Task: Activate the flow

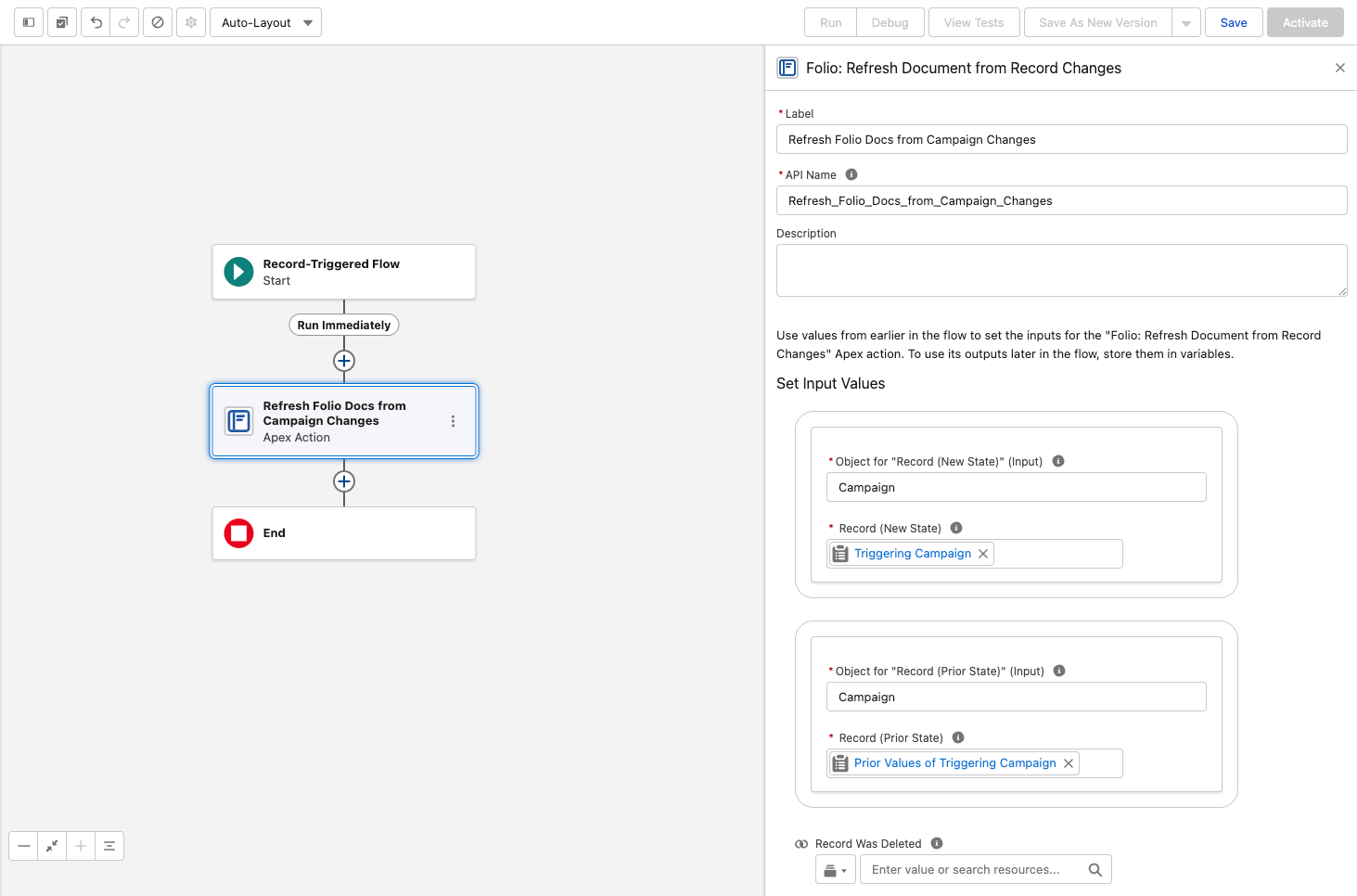Action: click(1305, 22)
